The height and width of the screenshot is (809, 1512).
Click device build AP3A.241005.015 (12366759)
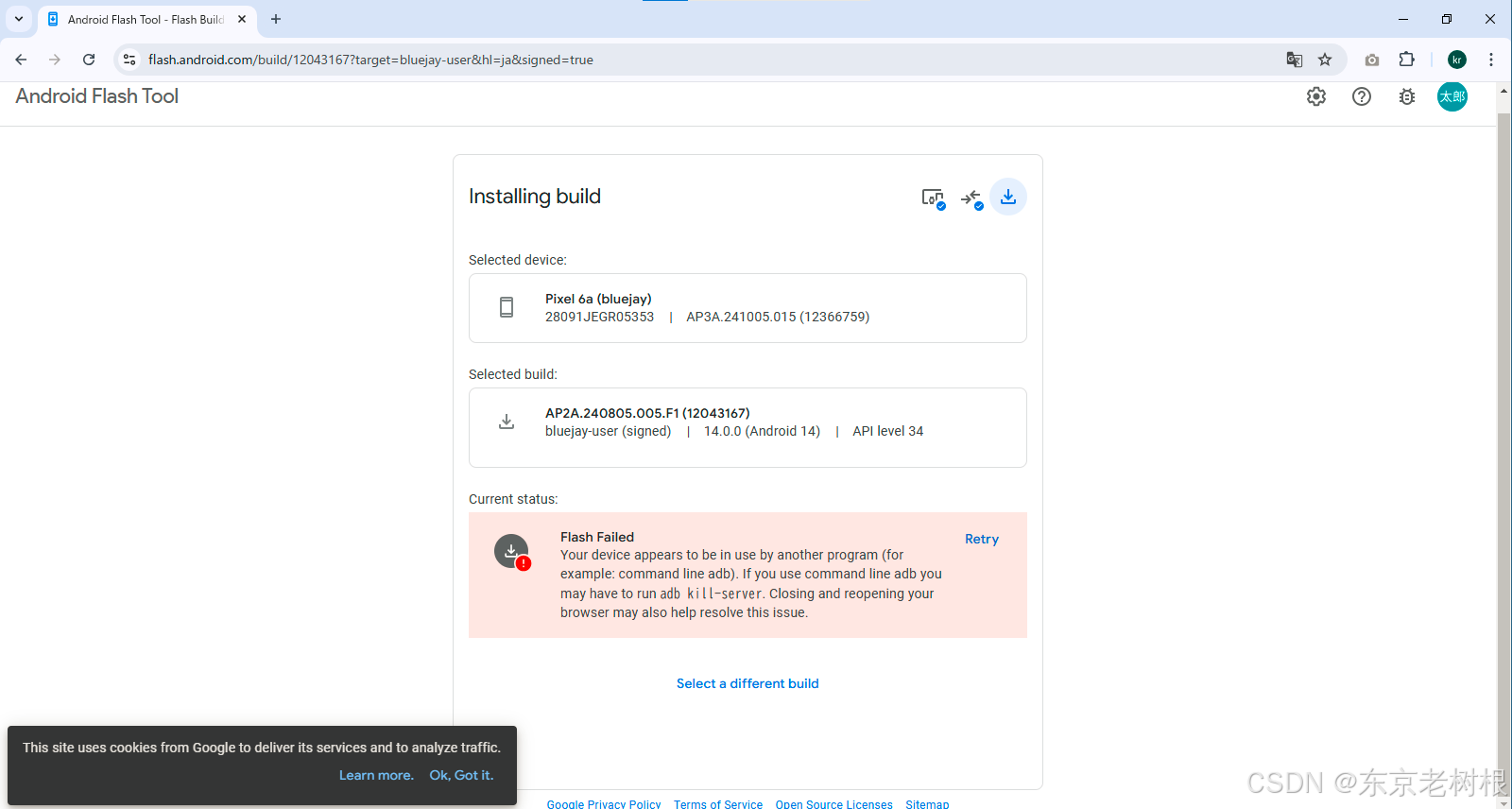778,317
